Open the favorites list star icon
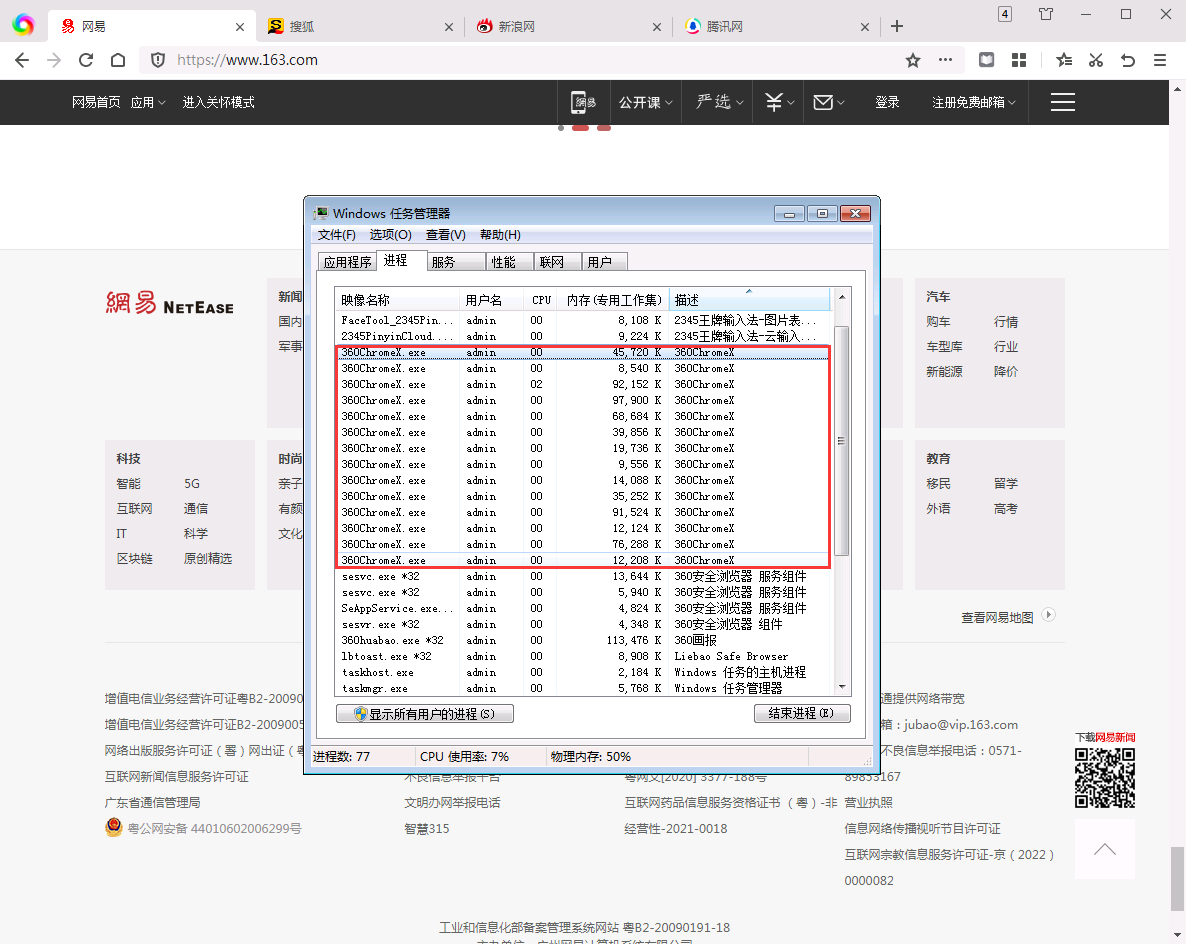The image size is (1186, 944). 1064,60
